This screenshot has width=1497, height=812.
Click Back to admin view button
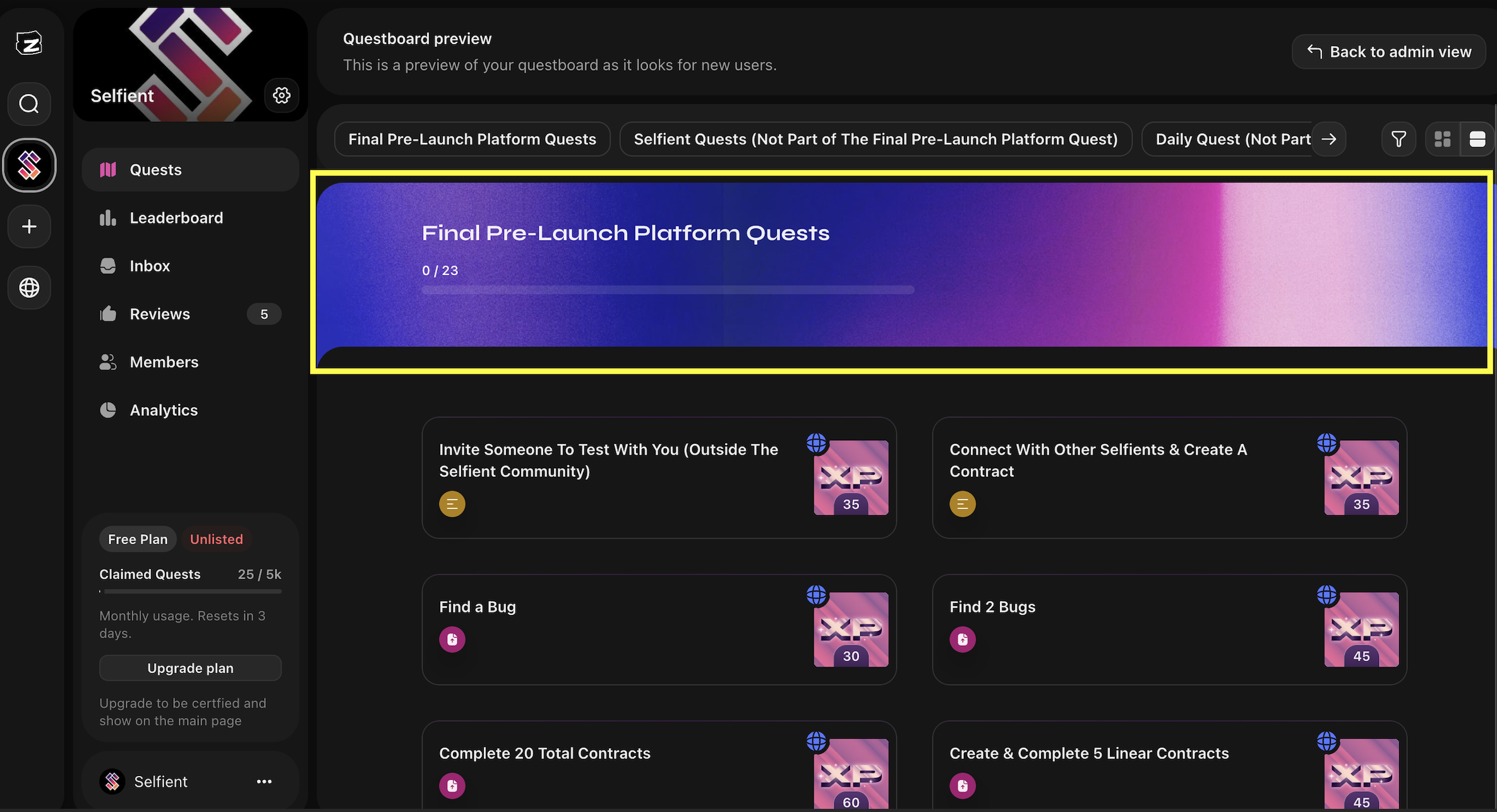pyautogui.click(x=1388, y=52)
